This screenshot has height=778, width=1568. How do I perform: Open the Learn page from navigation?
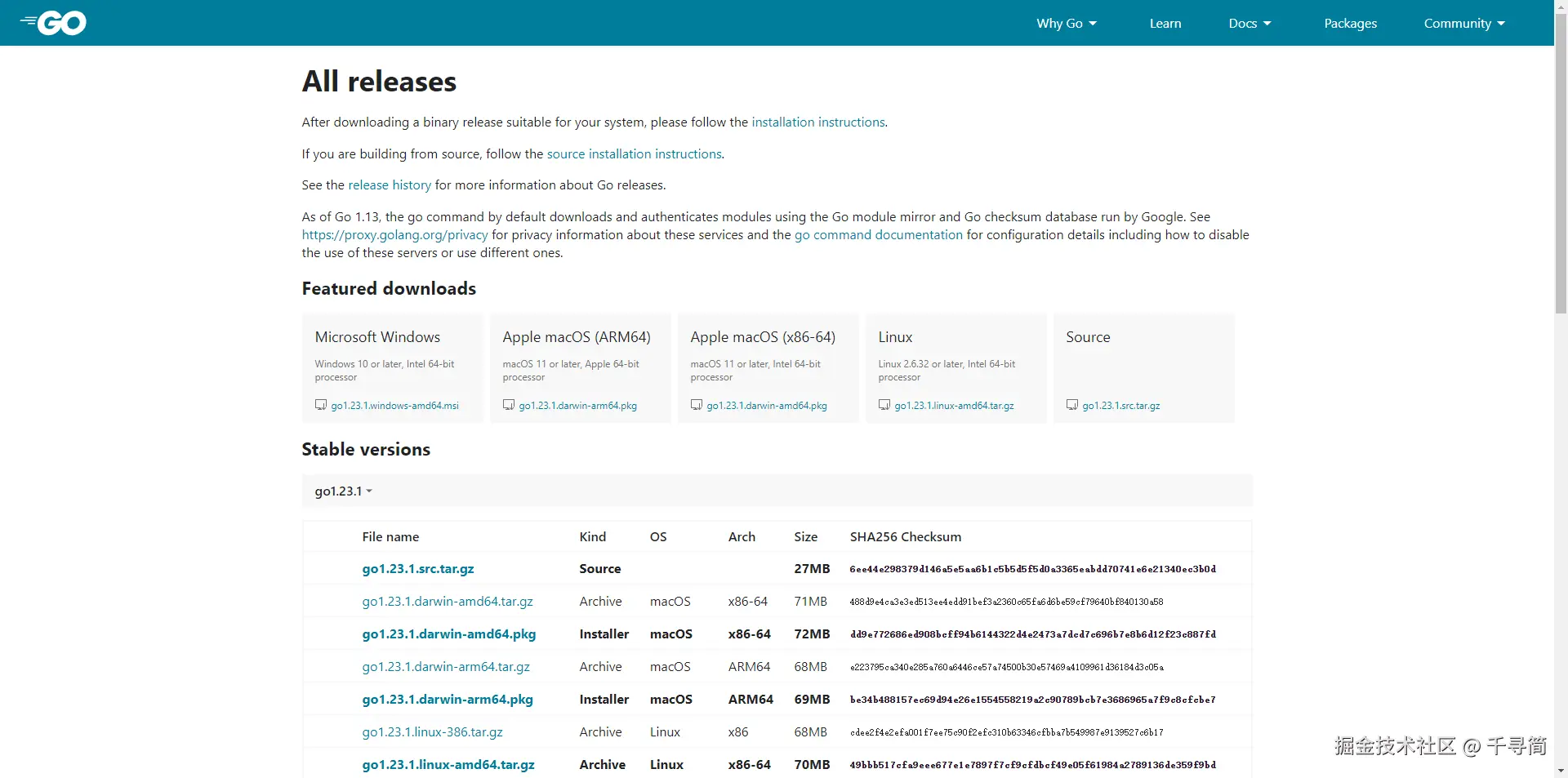click(x=1165, y=23)
